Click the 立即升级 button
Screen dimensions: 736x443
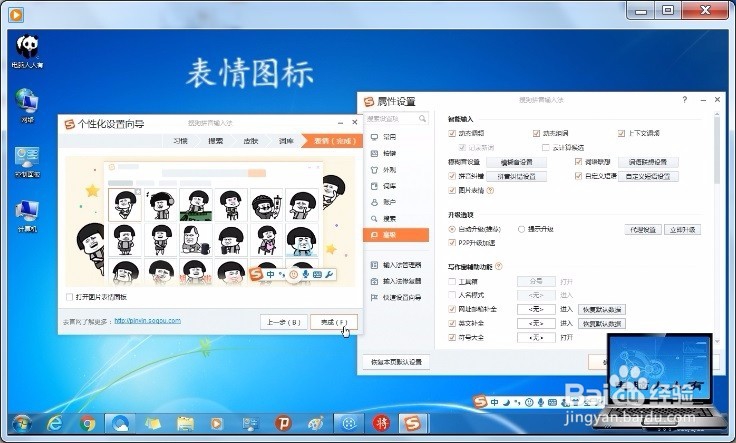point(682,230)
